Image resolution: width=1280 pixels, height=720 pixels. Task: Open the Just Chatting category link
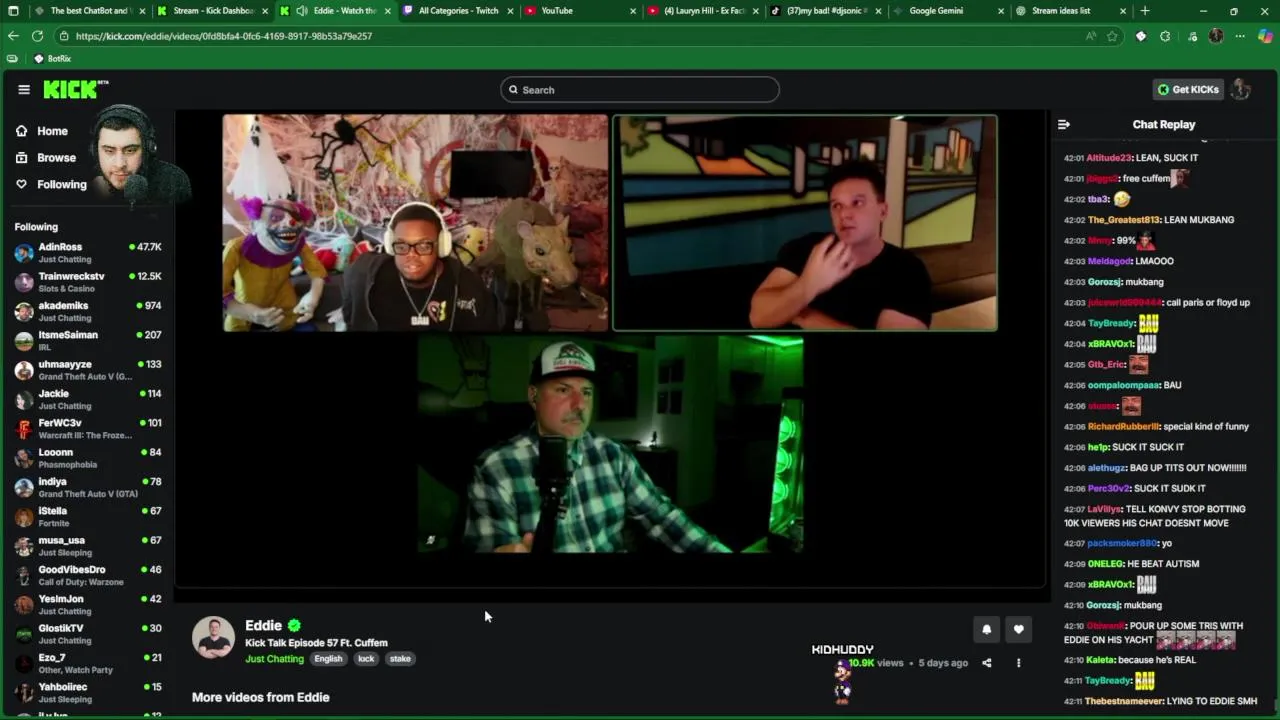[x=274, y=659]
